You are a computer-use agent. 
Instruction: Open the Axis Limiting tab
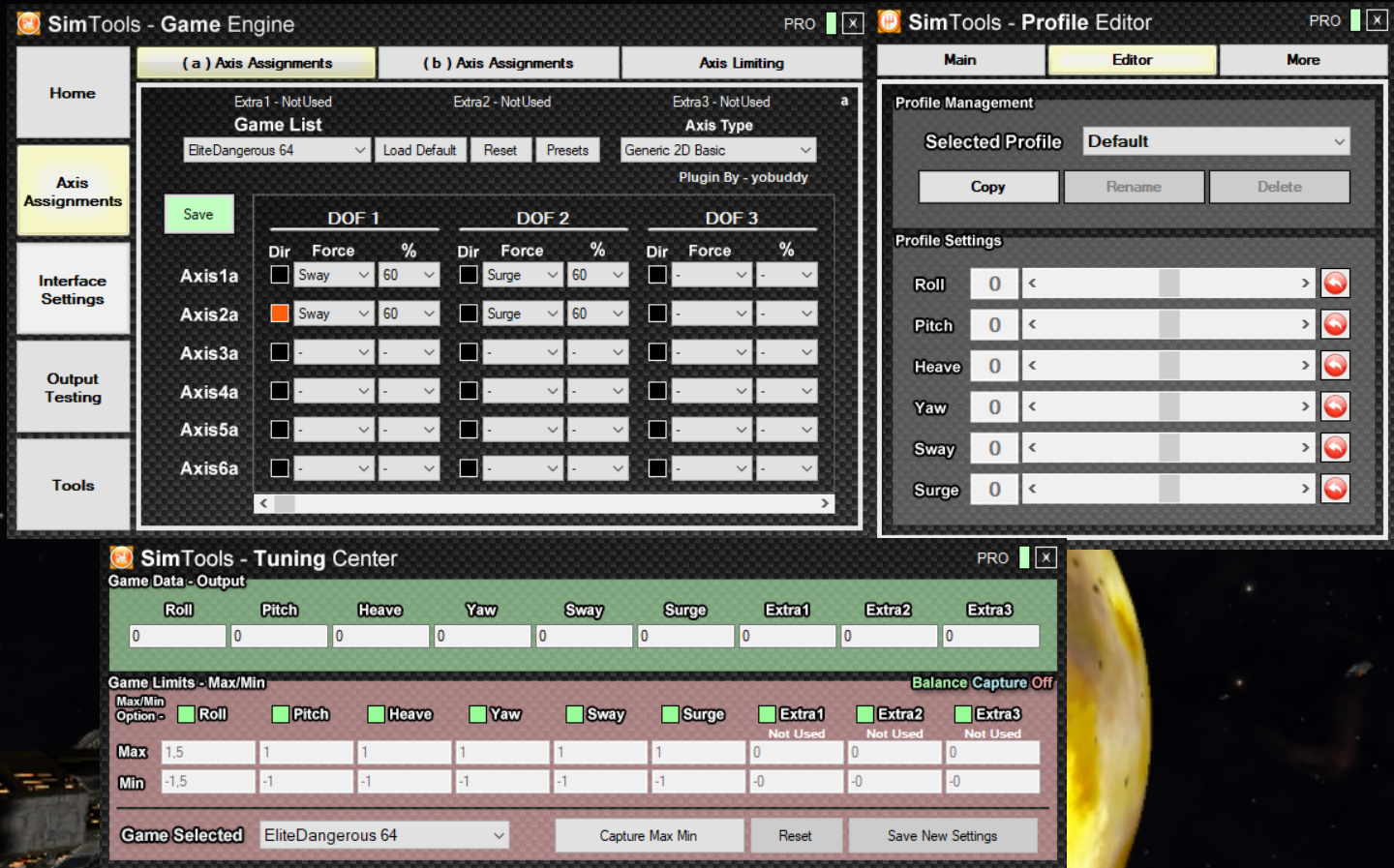click(742, 63)
